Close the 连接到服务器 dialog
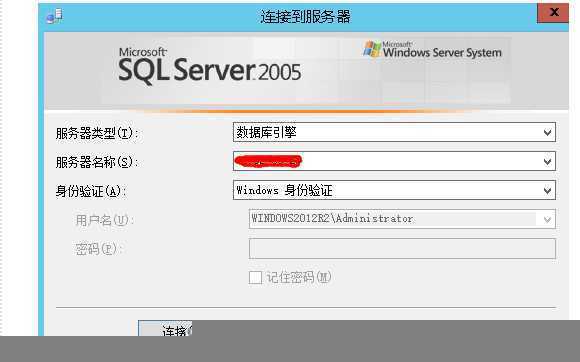Screen dimensions: 580x362 coord(553,13)
